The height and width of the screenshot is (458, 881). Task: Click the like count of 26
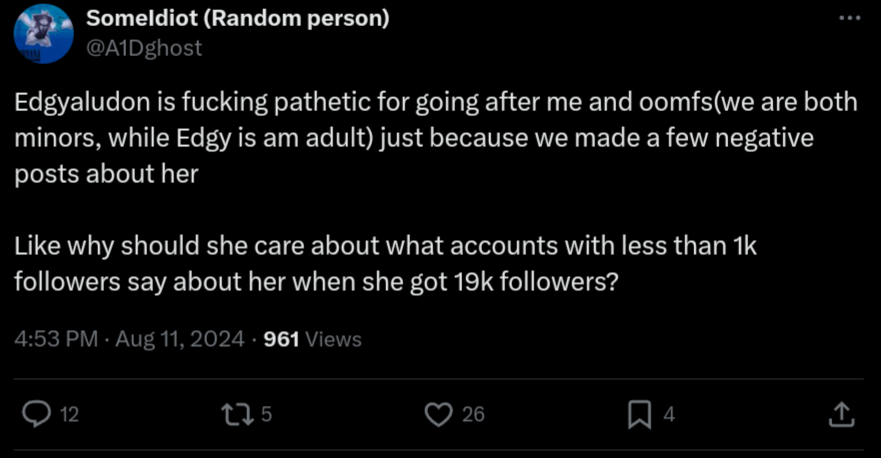point(474,414)
